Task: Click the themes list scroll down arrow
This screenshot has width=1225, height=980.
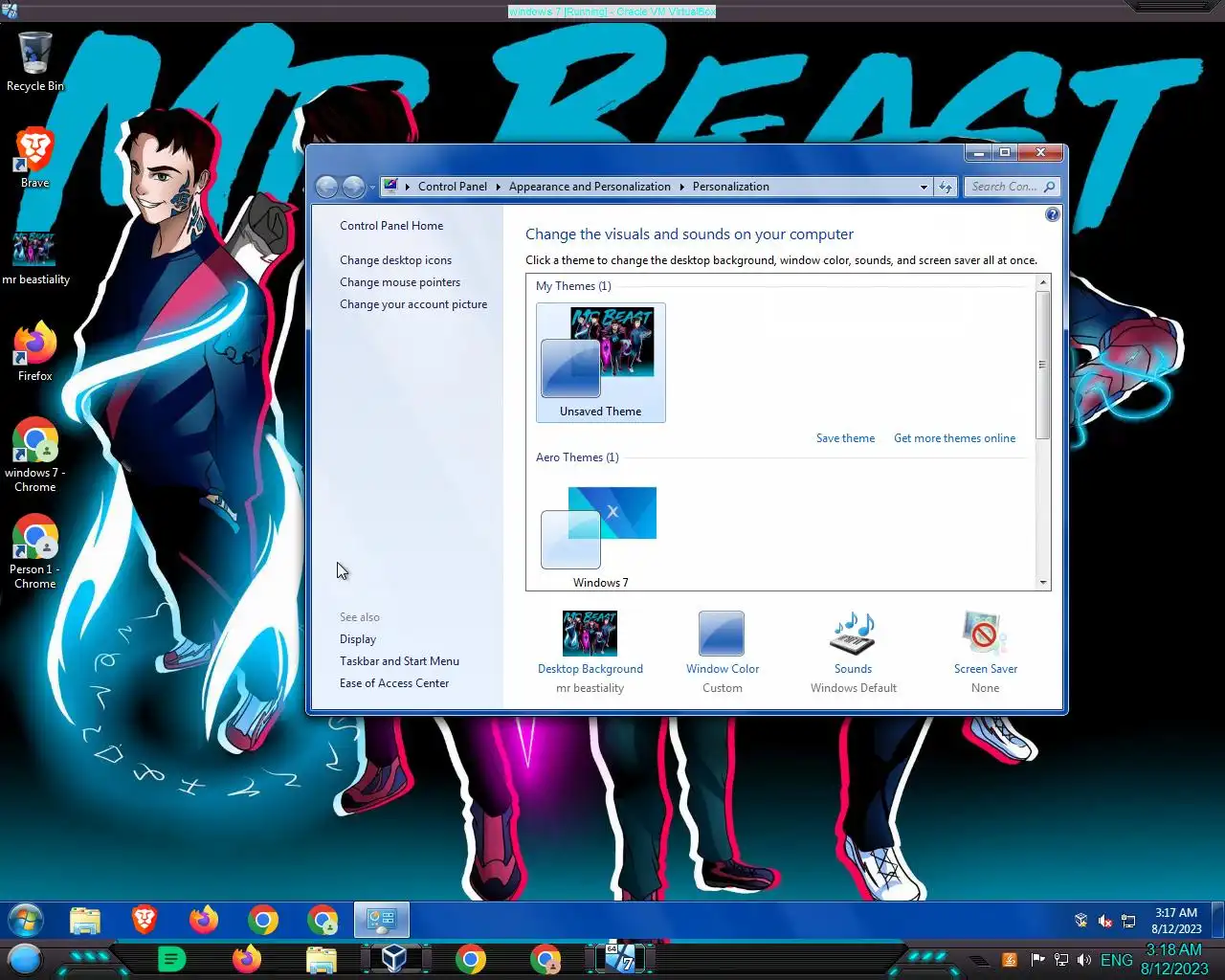Action: [1043, 583]
